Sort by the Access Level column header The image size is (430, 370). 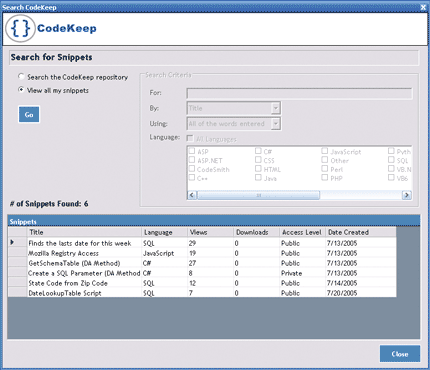pyautogui.click(x=303, y=232)
